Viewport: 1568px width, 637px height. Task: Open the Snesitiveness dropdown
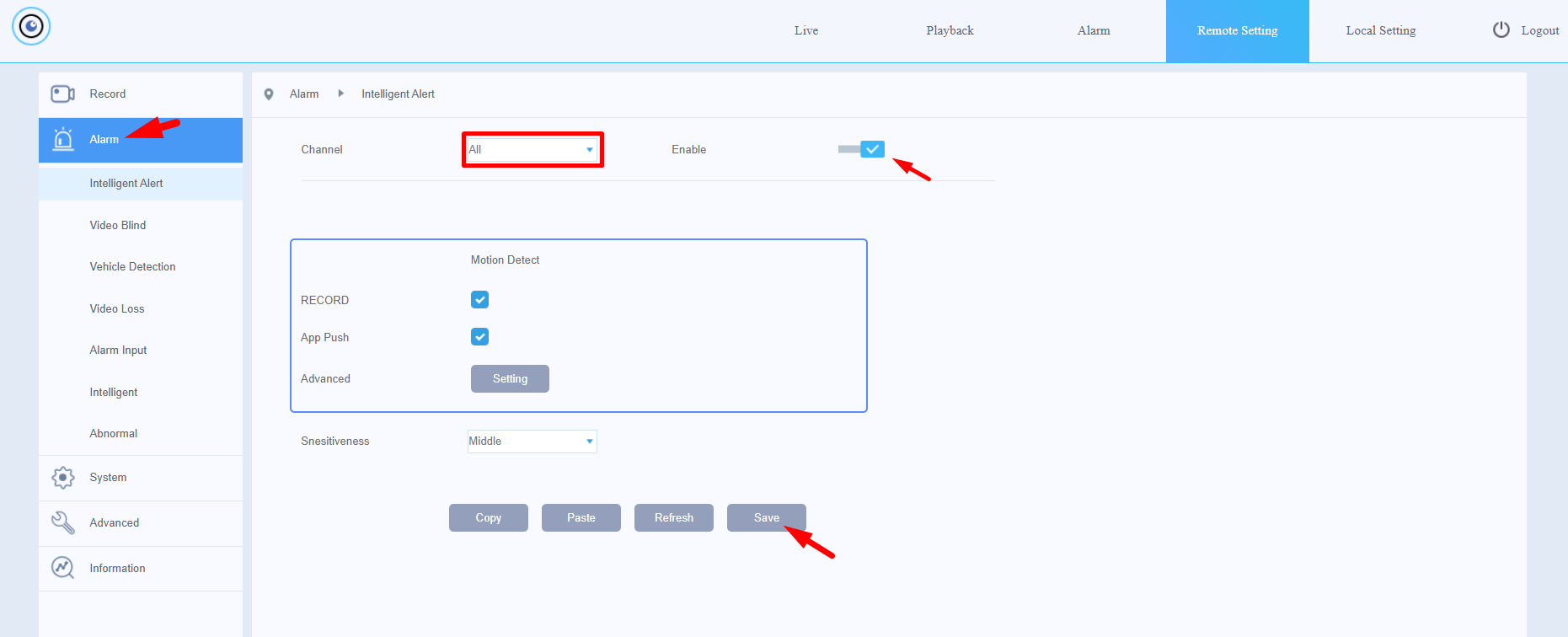(532, 442)
